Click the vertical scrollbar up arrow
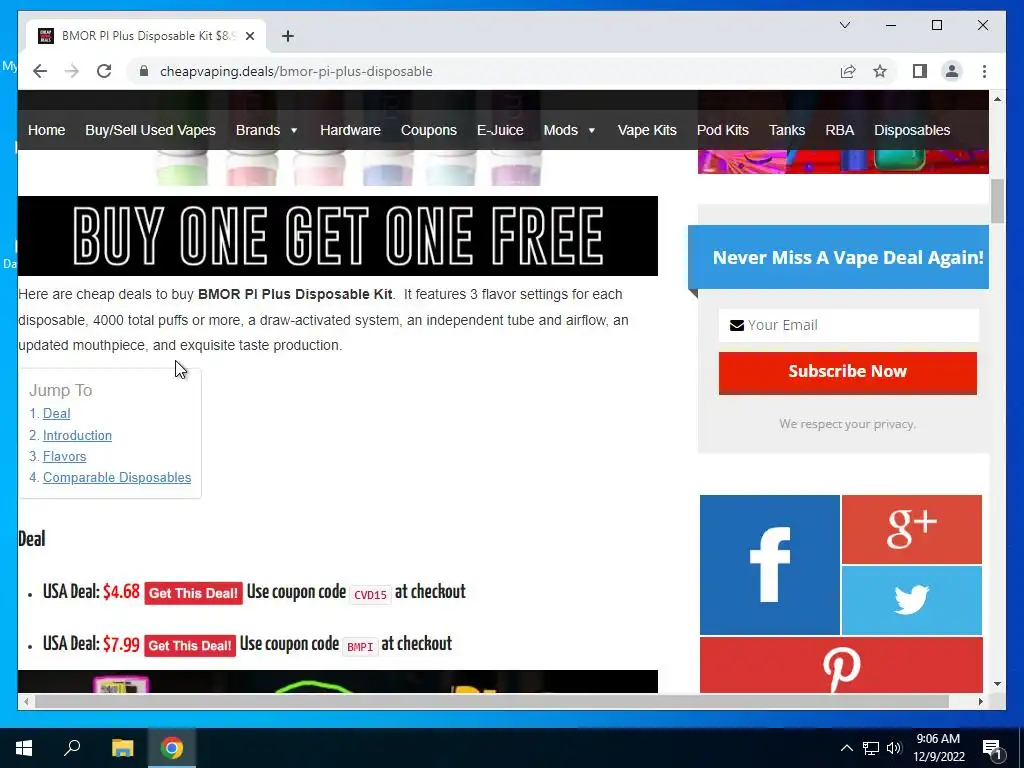Image resolution: width=1024 pixels, height=768 pixels. click(997, 99)
